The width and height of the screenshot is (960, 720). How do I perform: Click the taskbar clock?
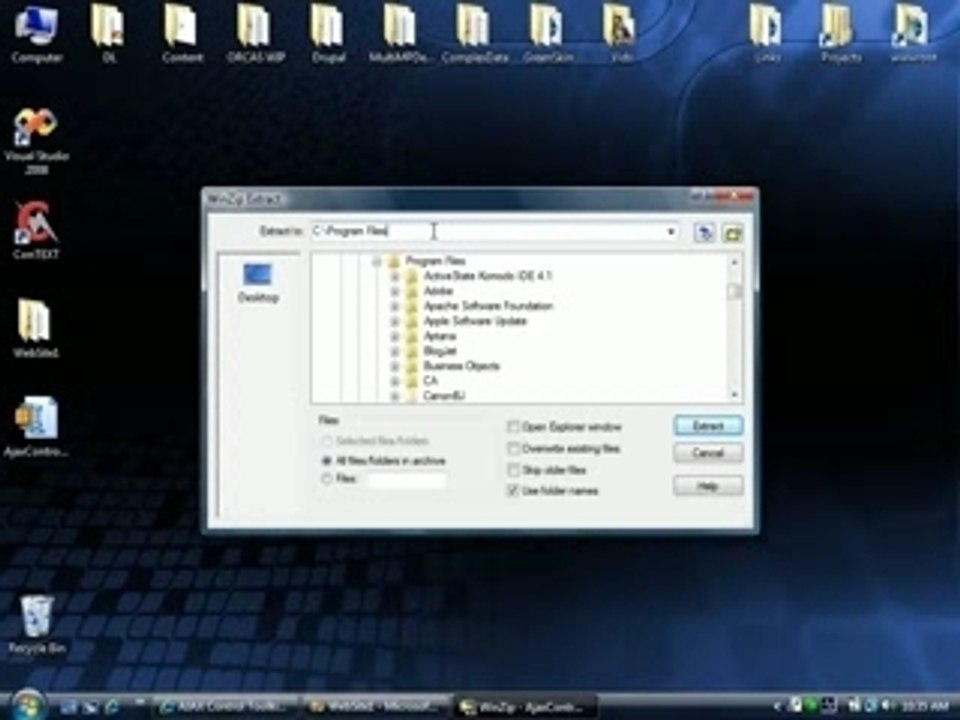coord(925,707)
